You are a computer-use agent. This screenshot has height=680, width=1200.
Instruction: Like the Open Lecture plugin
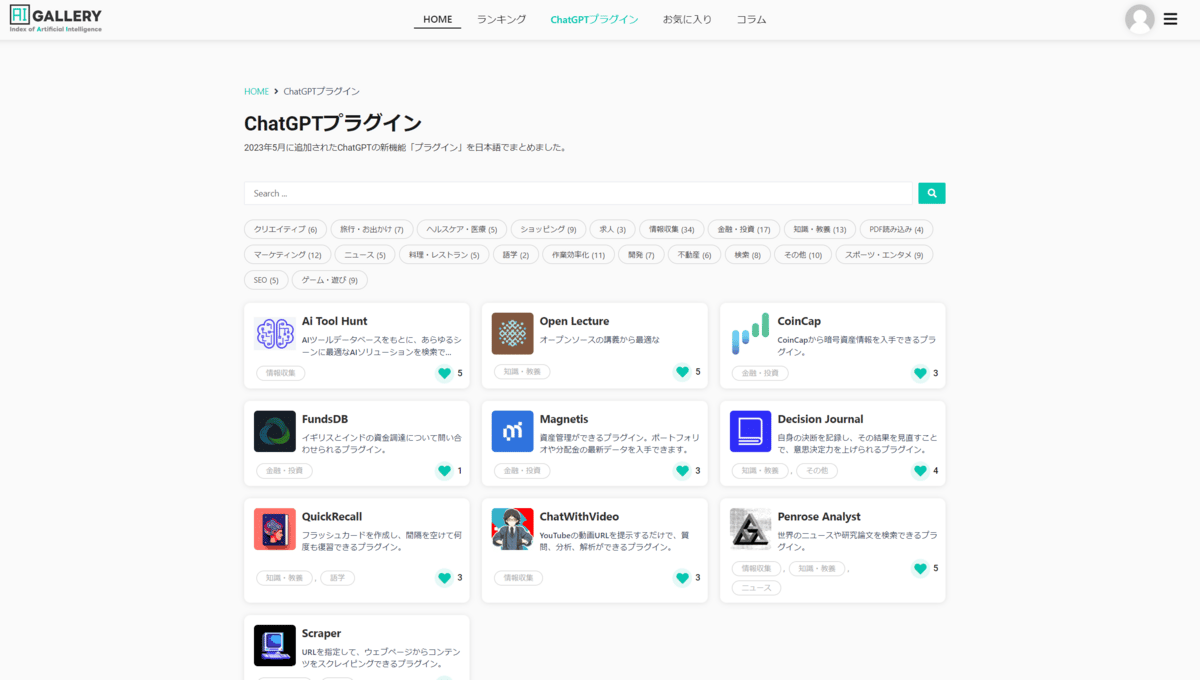[x=683, y=372]
